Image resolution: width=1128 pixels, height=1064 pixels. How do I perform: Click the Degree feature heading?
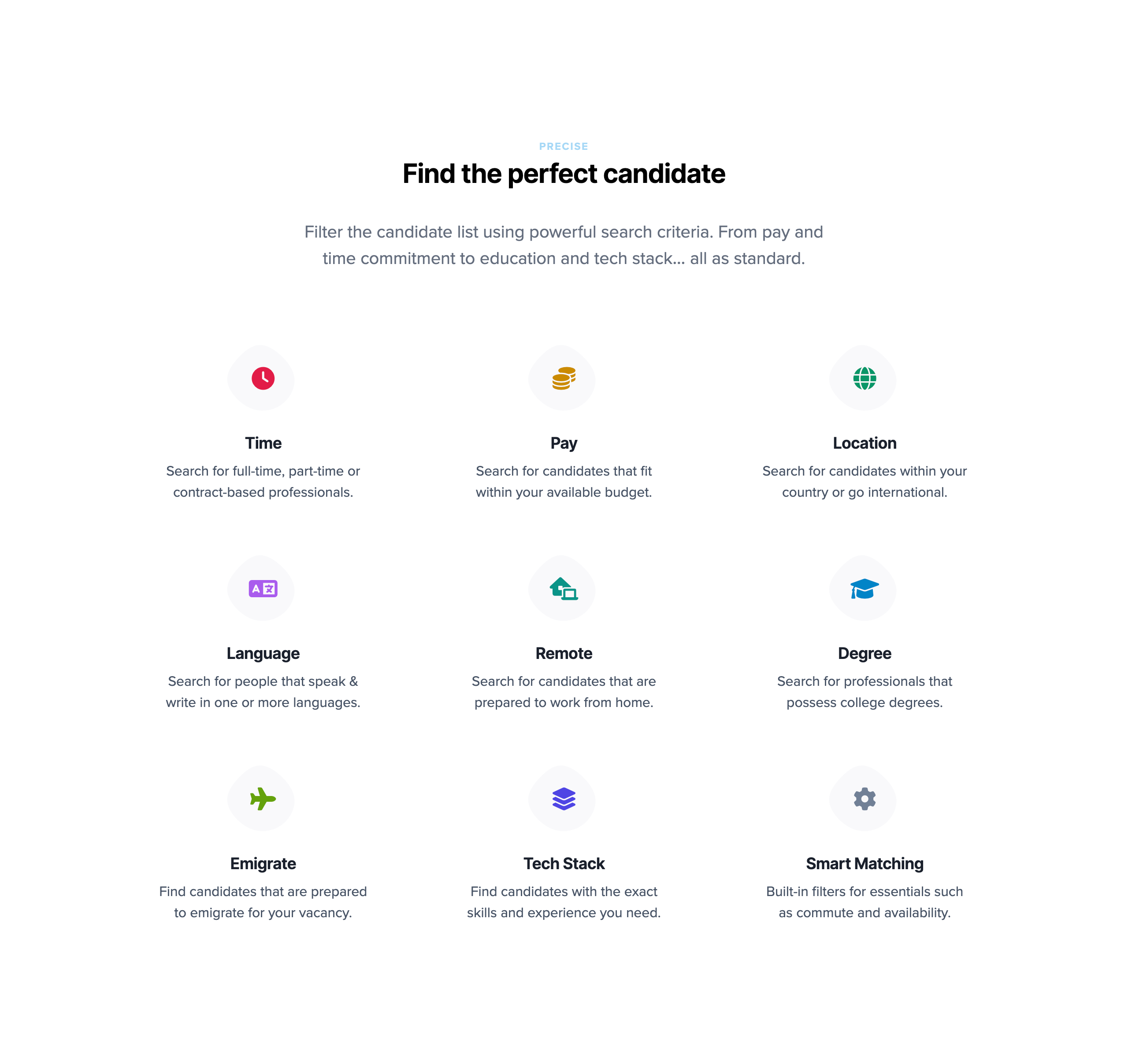coord(865,654)
